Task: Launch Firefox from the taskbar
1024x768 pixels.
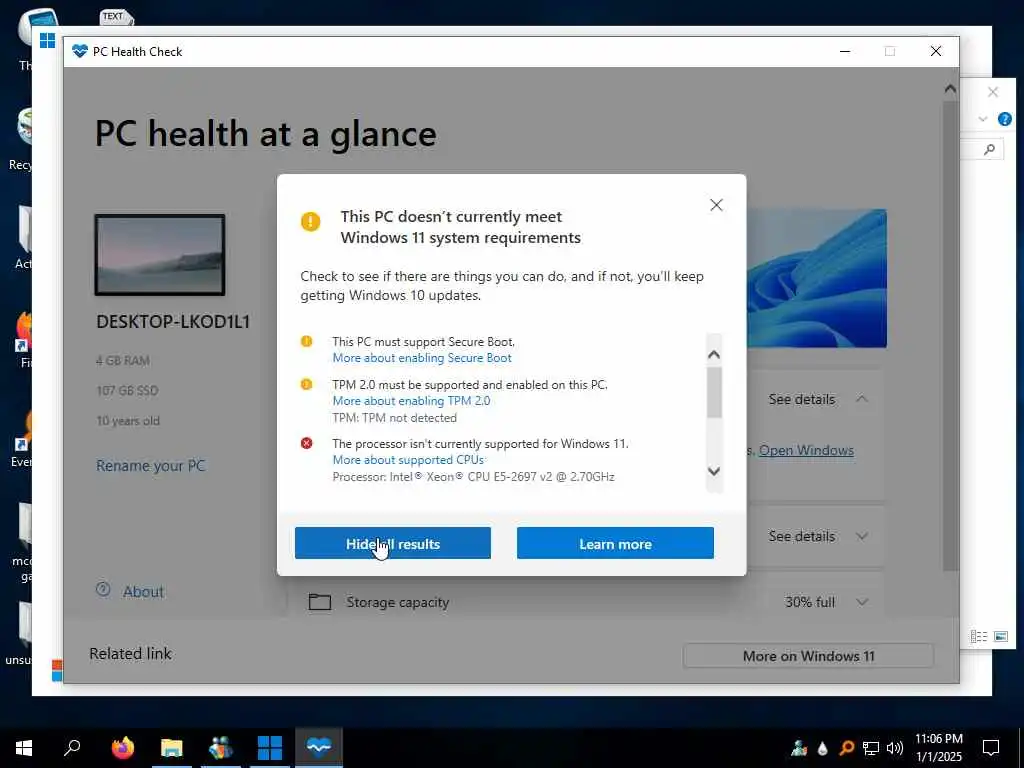Action: [122, 748]
